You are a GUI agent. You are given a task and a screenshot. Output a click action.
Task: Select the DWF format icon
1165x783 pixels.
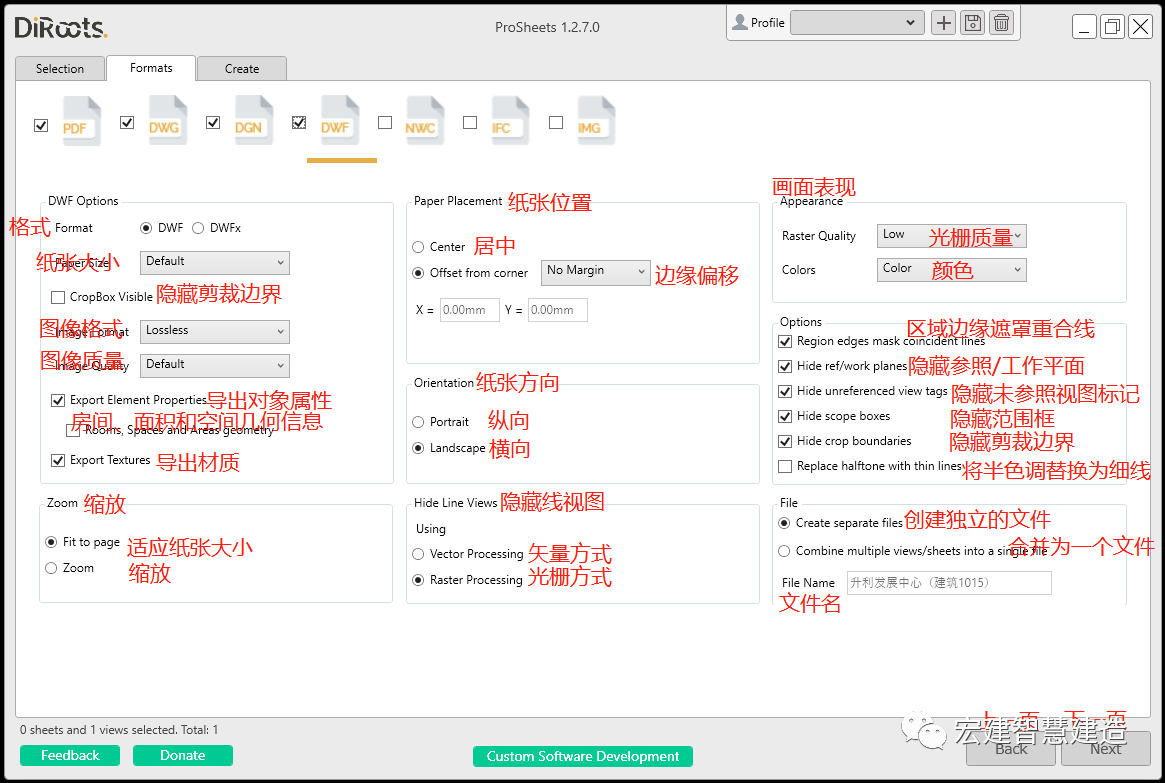click(x=340, y=120)
